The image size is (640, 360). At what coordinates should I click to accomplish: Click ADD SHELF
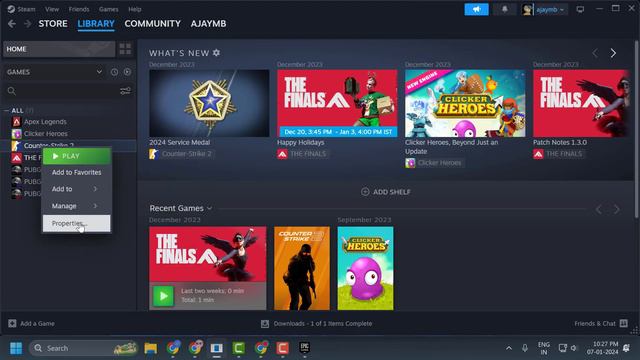[386, 192]
